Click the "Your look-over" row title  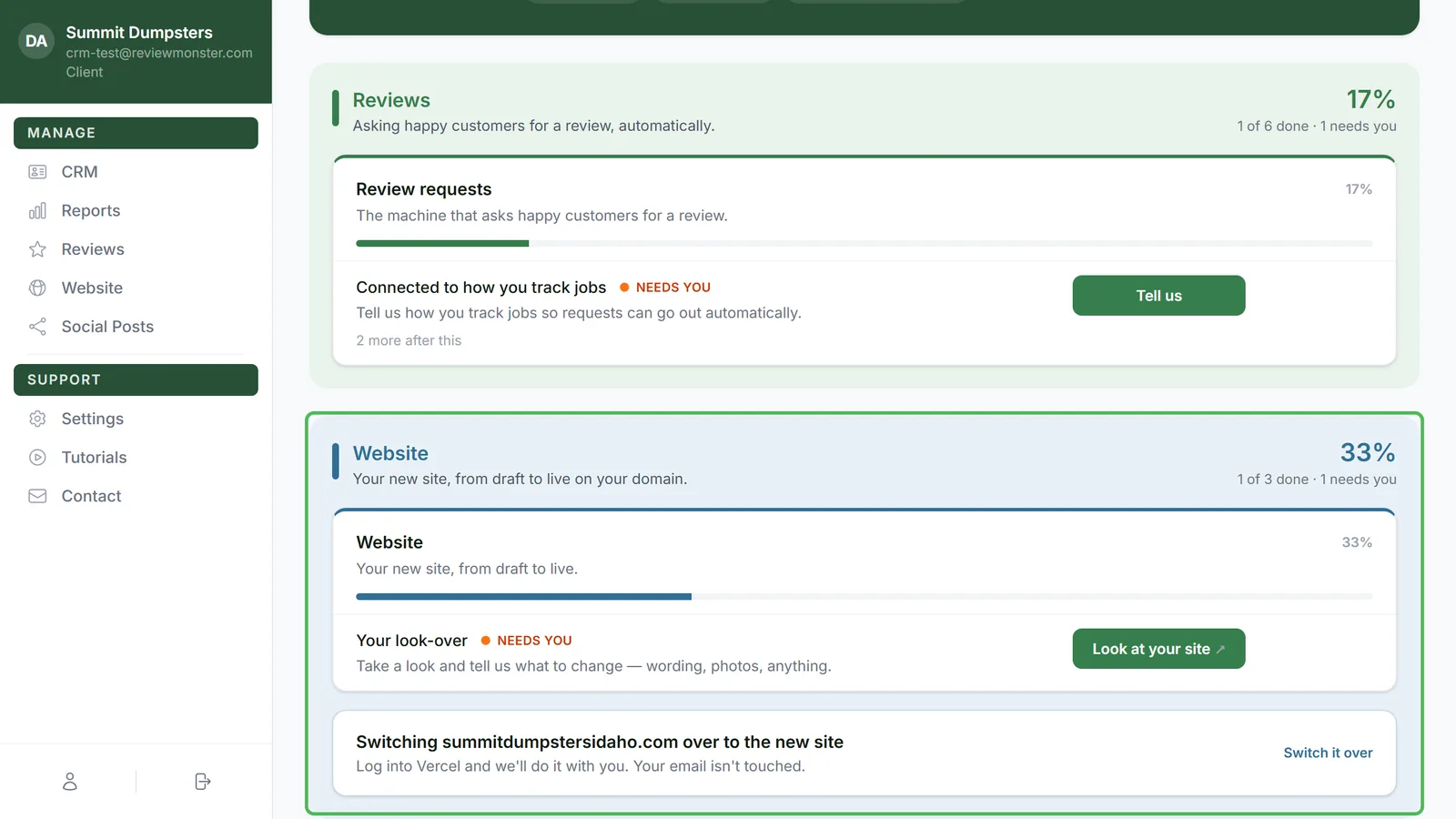pos(411,641)
